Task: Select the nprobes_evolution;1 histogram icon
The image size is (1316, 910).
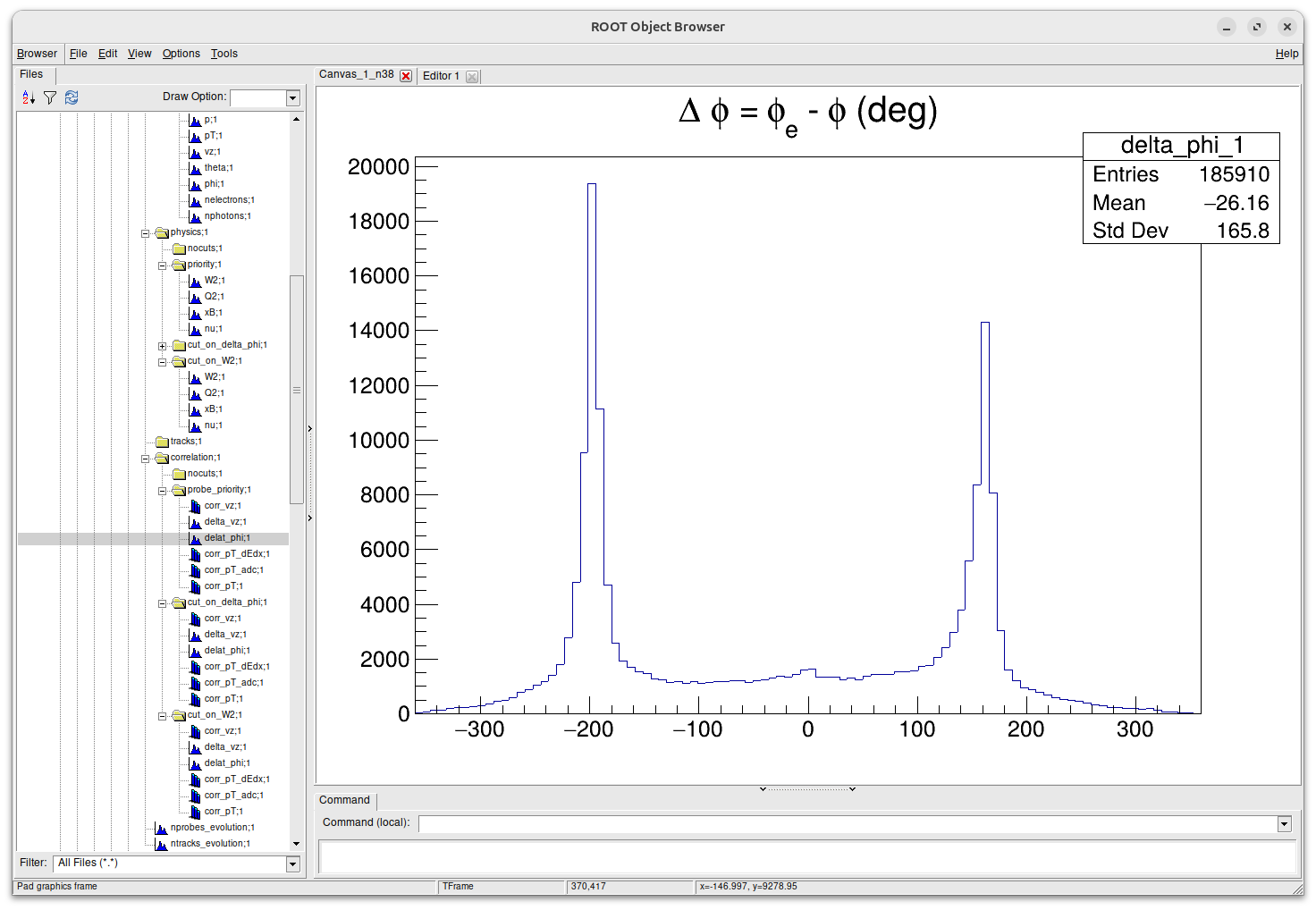Action: coord(161,828)
